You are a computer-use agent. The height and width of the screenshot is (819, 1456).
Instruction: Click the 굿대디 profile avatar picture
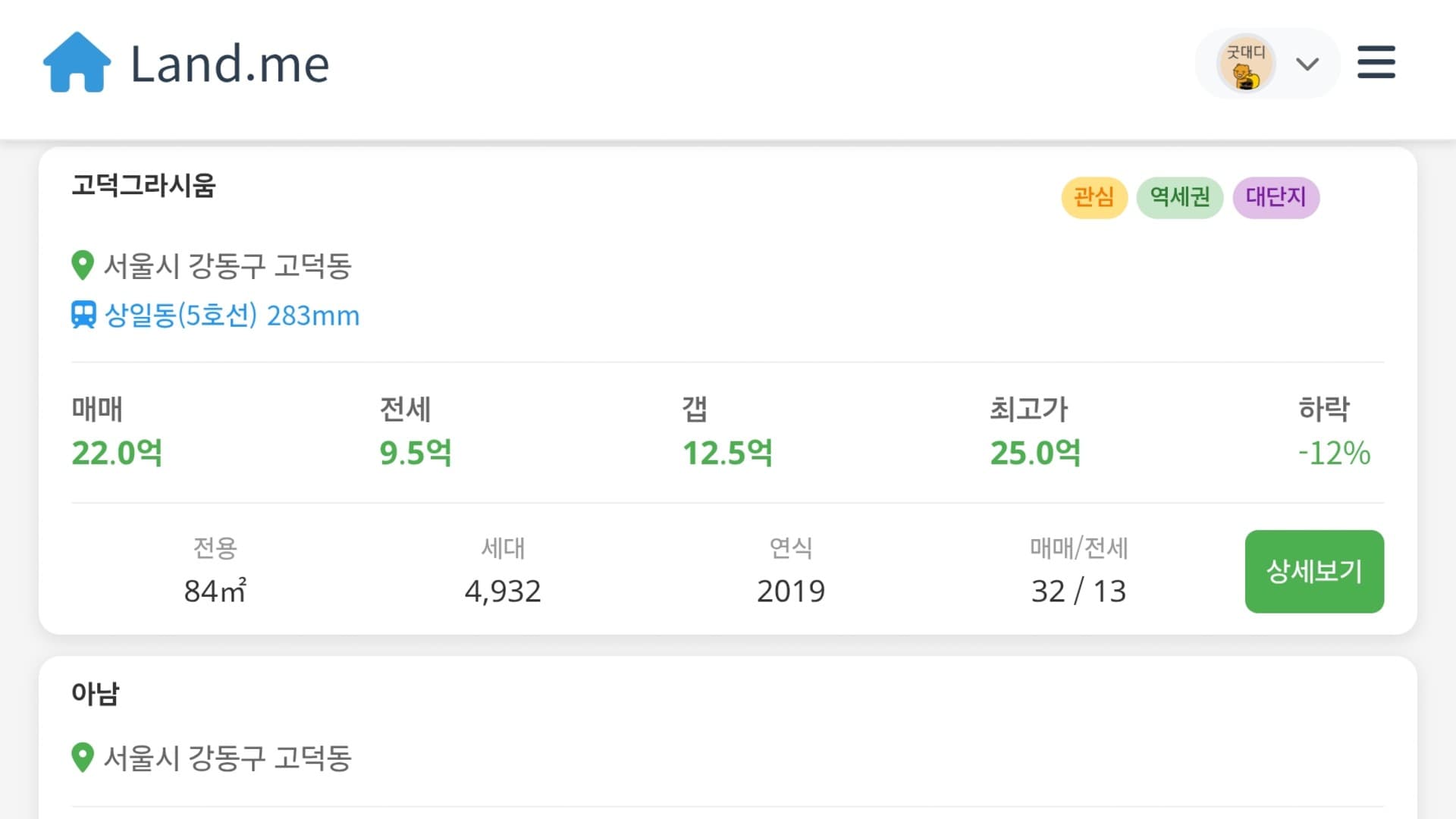1247,64
